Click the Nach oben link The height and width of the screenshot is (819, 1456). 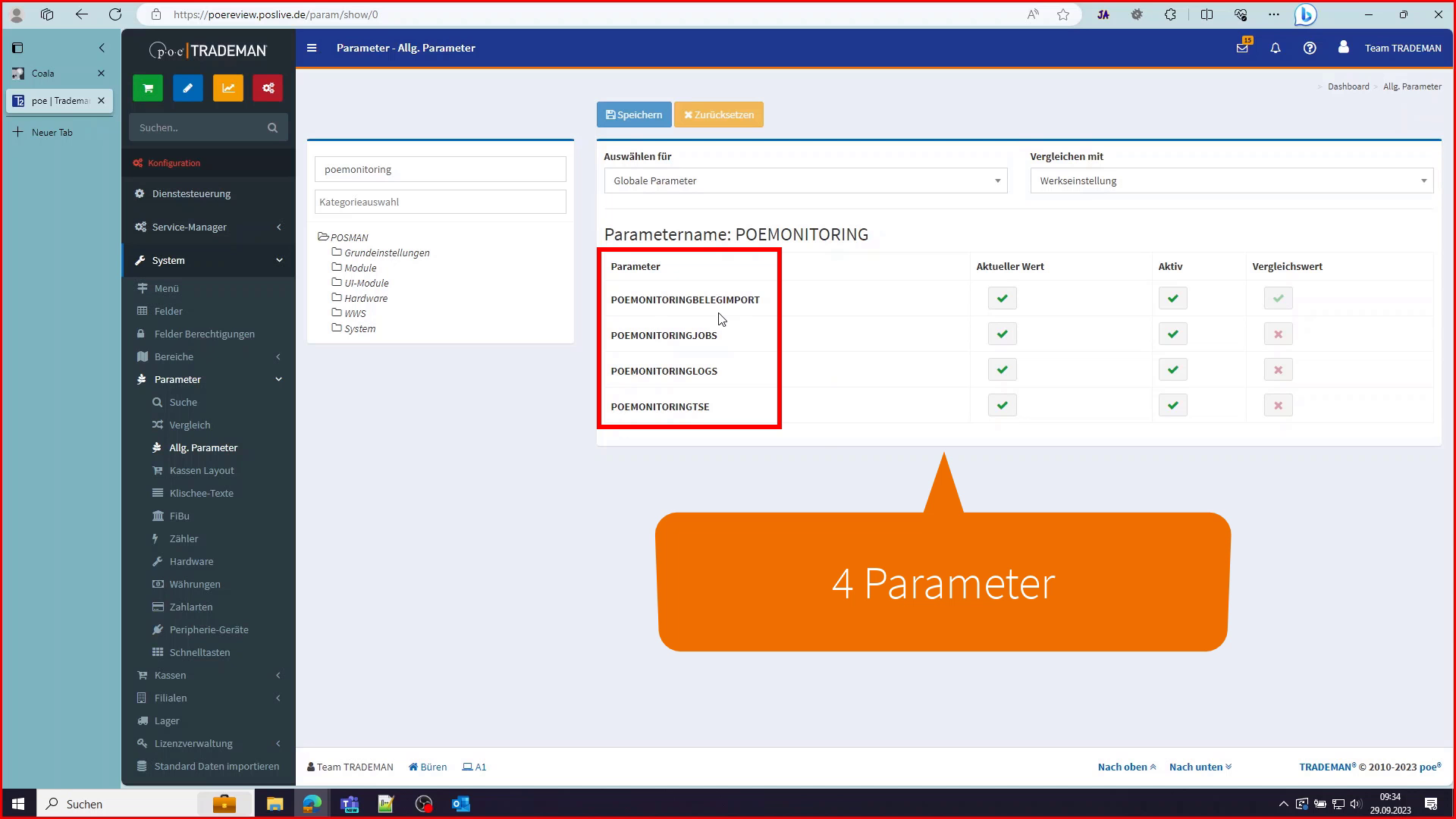1127,767
